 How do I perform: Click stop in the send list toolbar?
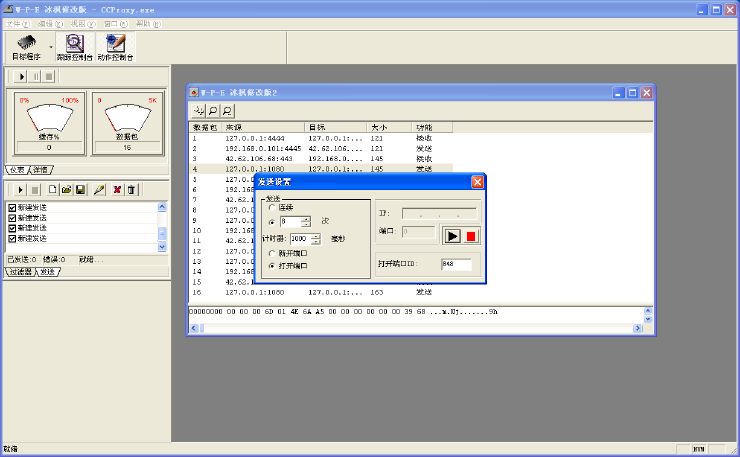[34, 190]
